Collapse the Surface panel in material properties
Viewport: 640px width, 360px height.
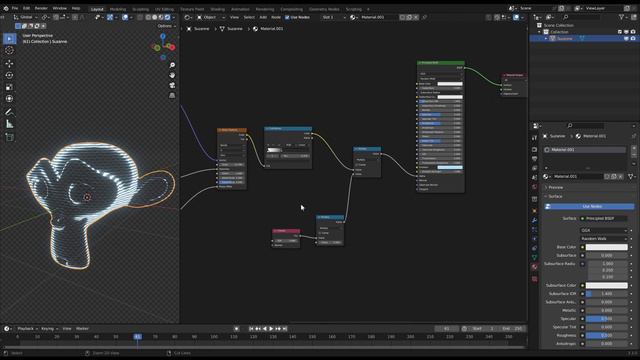[x=554, y=197]
